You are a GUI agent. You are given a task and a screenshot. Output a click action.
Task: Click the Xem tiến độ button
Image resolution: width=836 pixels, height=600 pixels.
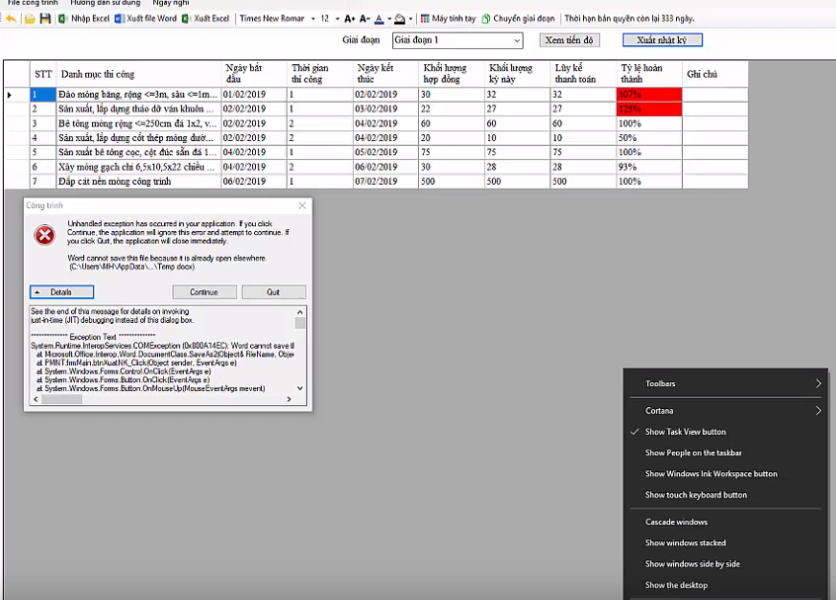coord(569,40)
